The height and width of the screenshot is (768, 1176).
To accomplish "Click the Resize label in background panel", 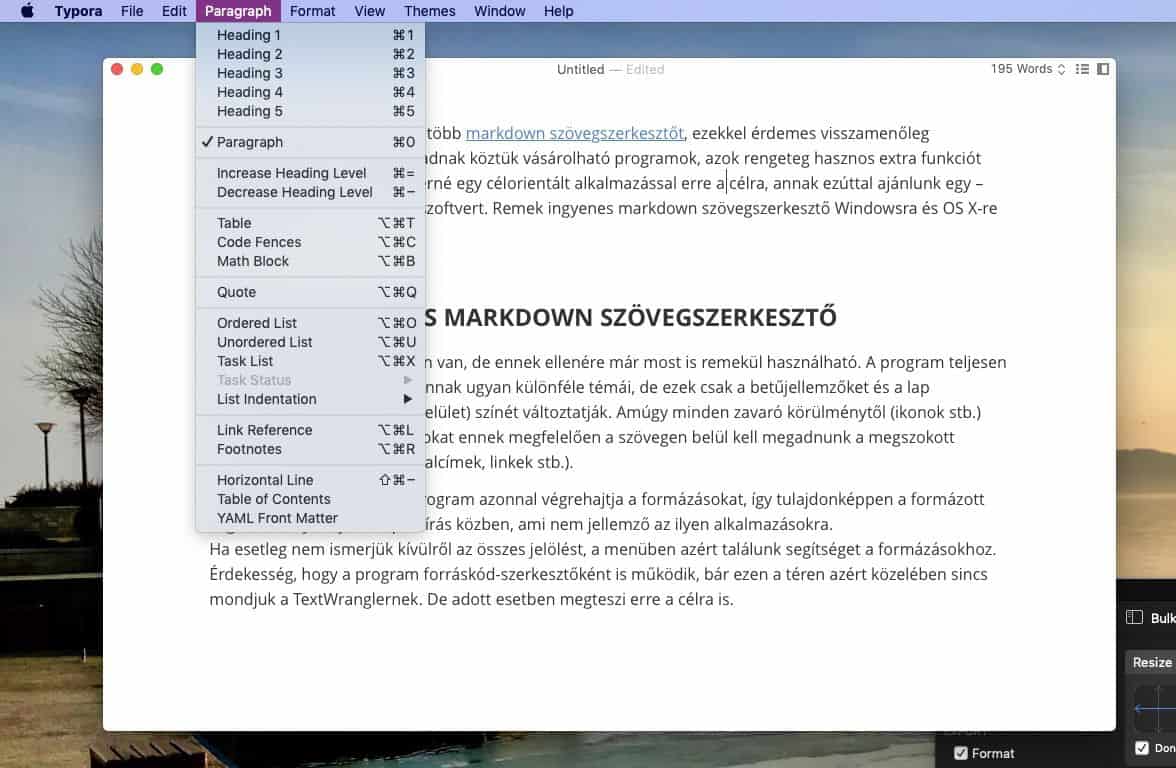I will 1152,662.
